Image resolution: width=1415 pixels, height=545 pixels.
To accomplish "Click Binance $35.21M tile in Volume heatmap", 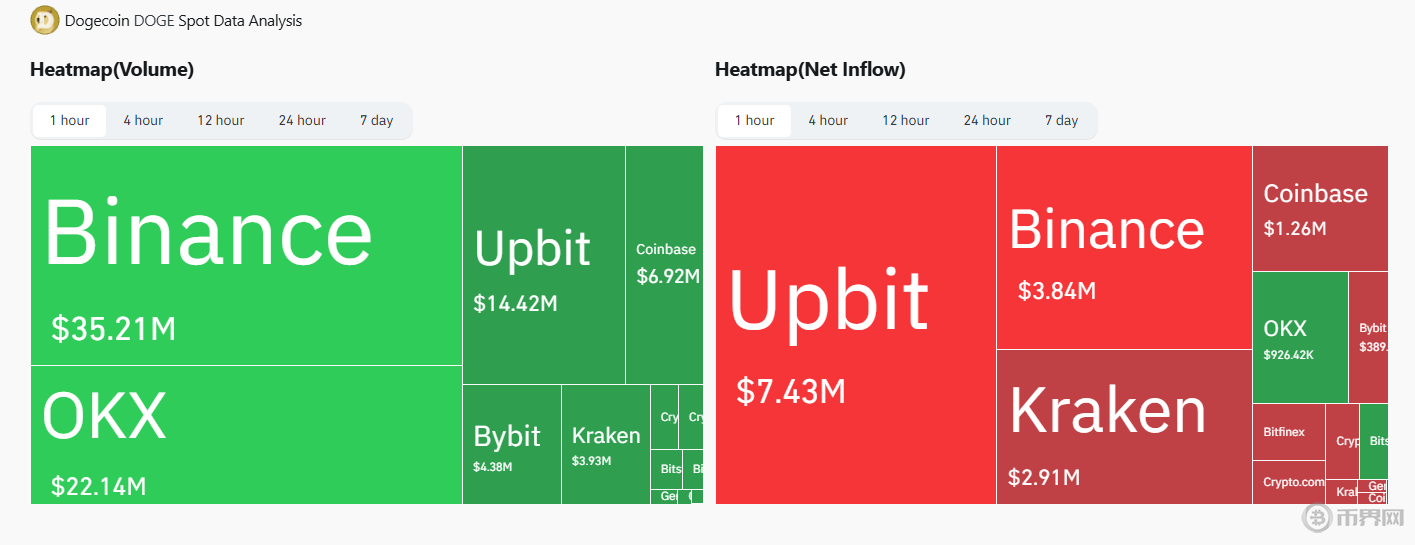I will click(246, 255).
